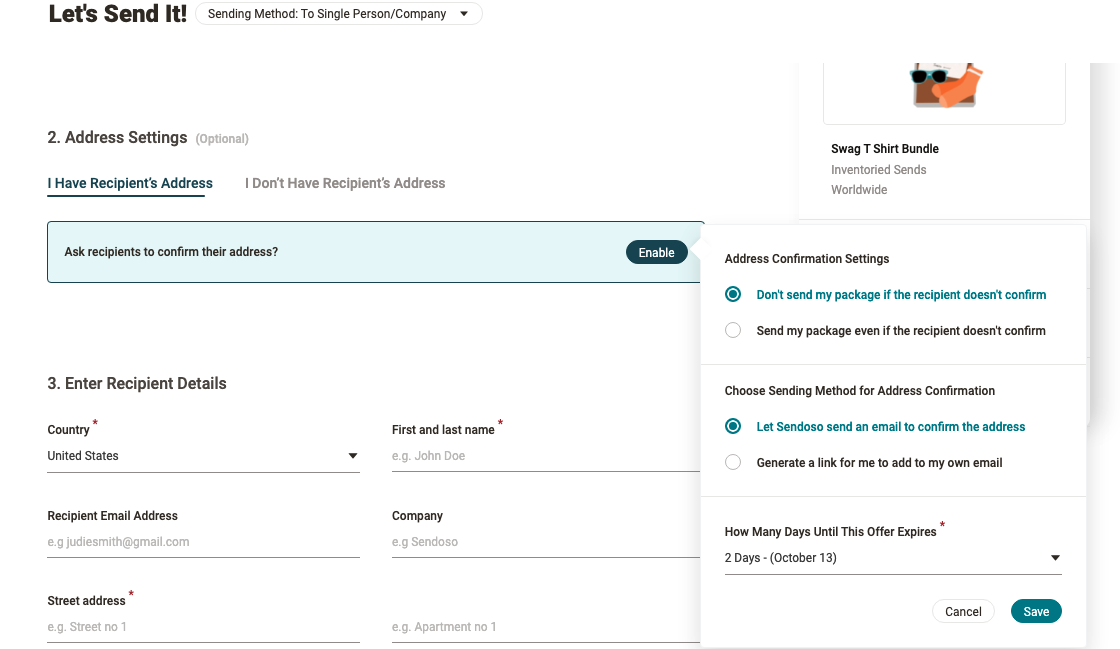The width and height of the screenshot is (1120, 649).
Task: Focus the Recipient Email Address field
Action: (x=203, y=542)
